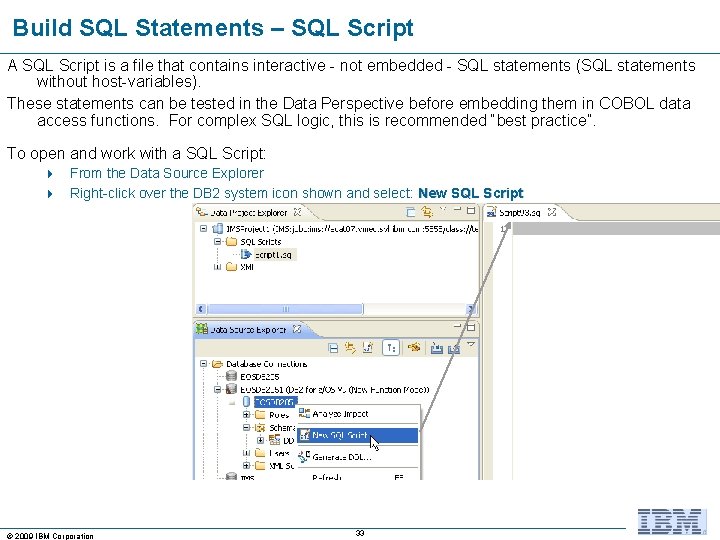This screenshot has height=540, width=720.
Task: Collapse the Database Connections node
Action: (203, 364)
